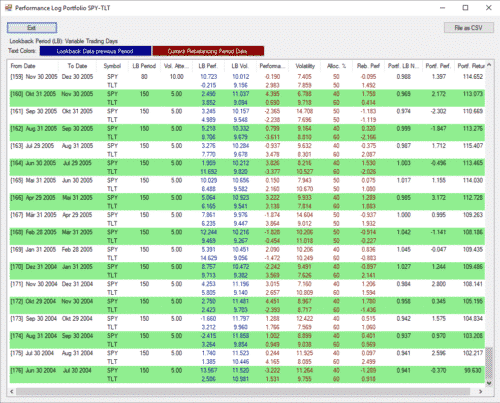The width and height of the screenshot is (500, 403).
Task: Select the From Date column header
Action: point(33,66)
